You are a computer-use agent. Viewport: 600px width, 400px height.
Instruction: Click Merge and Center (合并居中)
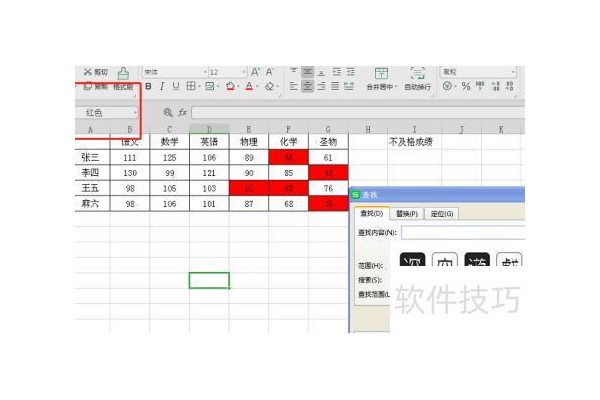tap(382, 79)
